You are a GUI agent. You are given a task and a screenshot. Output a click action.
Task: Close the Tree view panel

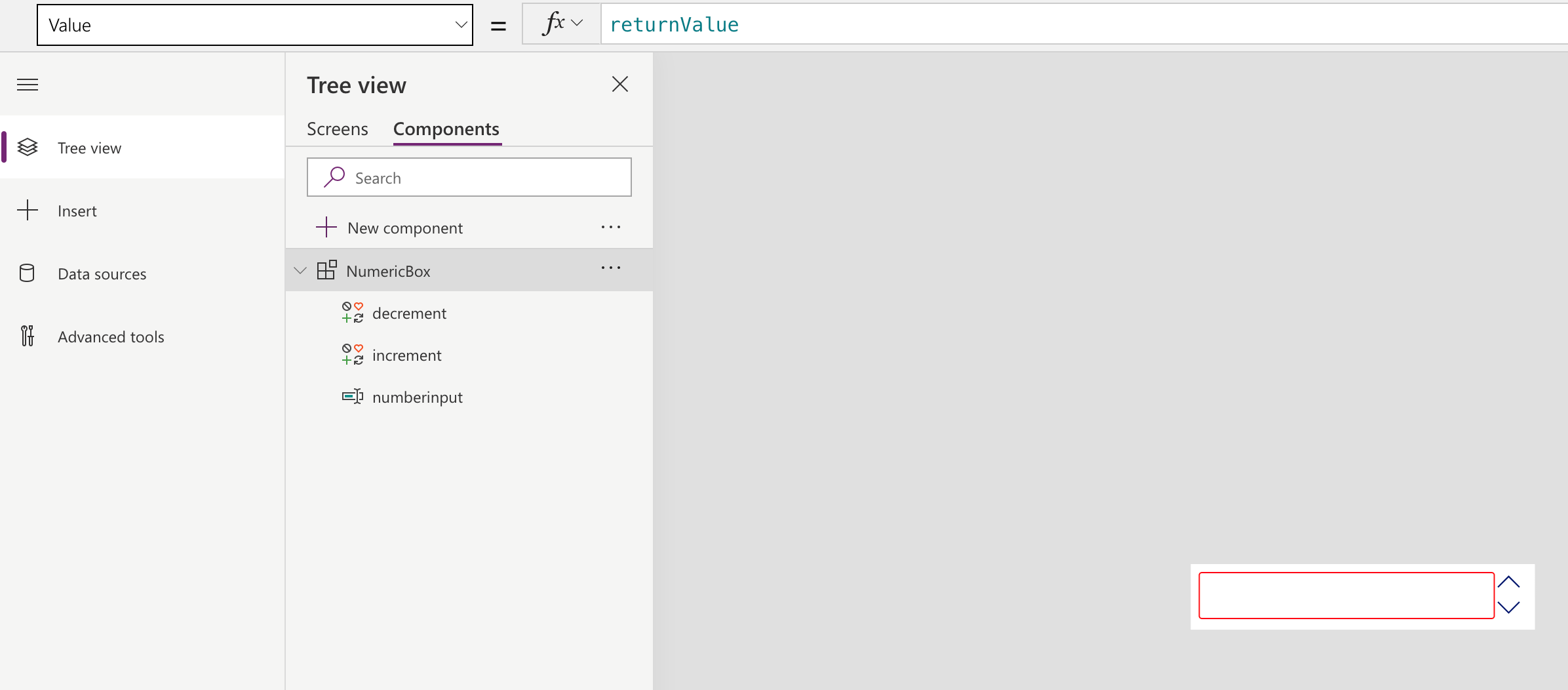(x=620, y=85)
